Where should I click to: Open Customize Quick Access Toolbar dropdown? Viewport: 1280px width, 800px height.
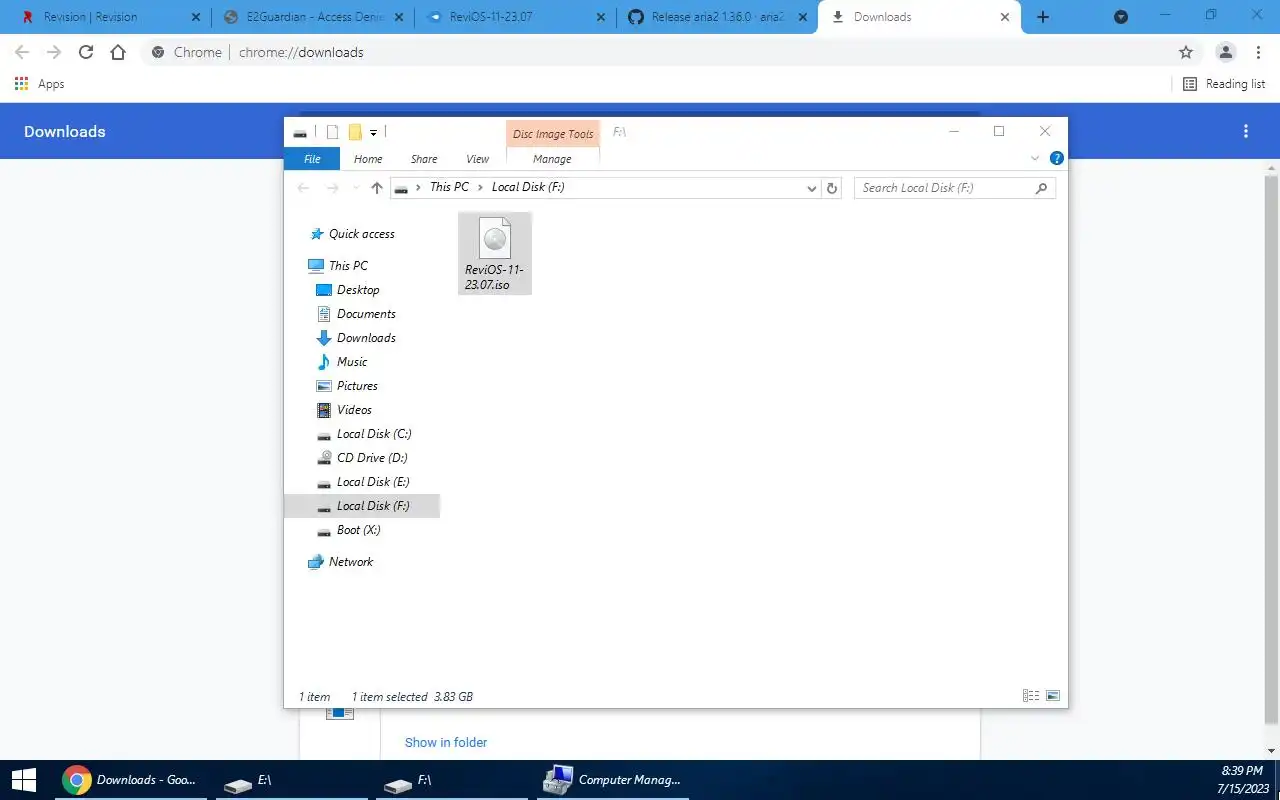pyautogui.click(x=373, y=132)
